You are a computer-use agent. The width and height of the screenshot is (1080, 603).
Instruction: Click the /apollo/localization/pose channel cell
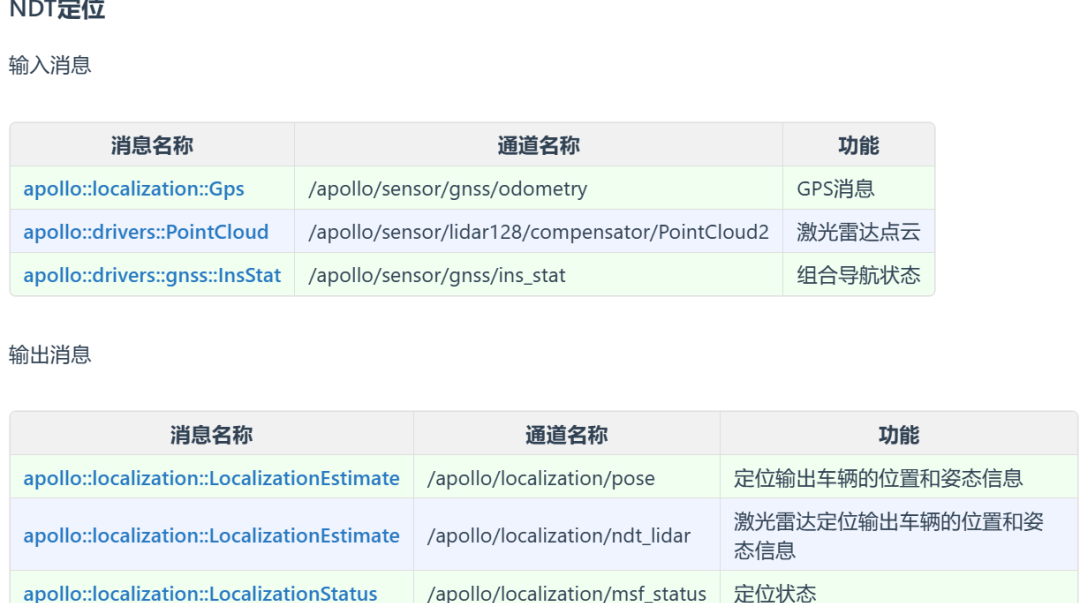[x=541, y=478]
